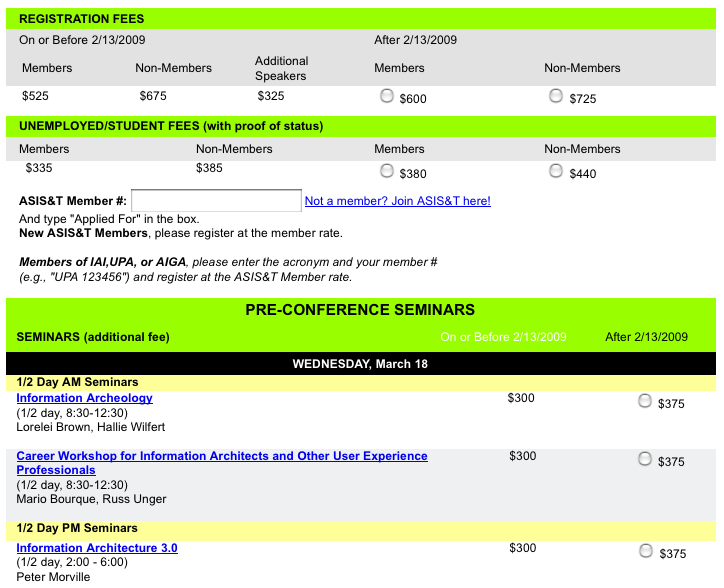Click the 'PRE-CONFERENCE SEMINARS' heading
Screen dimensions: 724x588
pos(360,310)
